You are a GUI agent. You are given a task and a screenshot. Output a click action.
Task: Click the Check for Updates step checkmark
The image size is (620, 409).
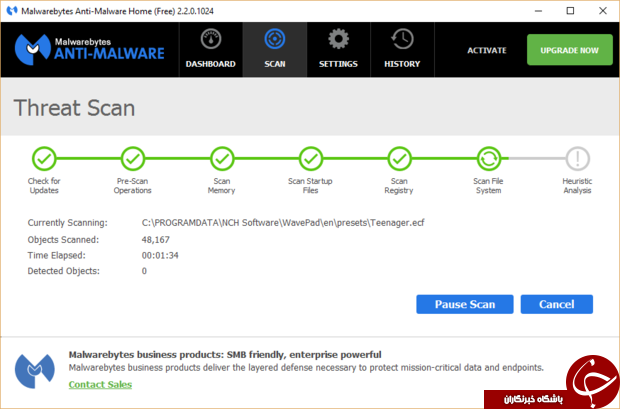[44, 159]
